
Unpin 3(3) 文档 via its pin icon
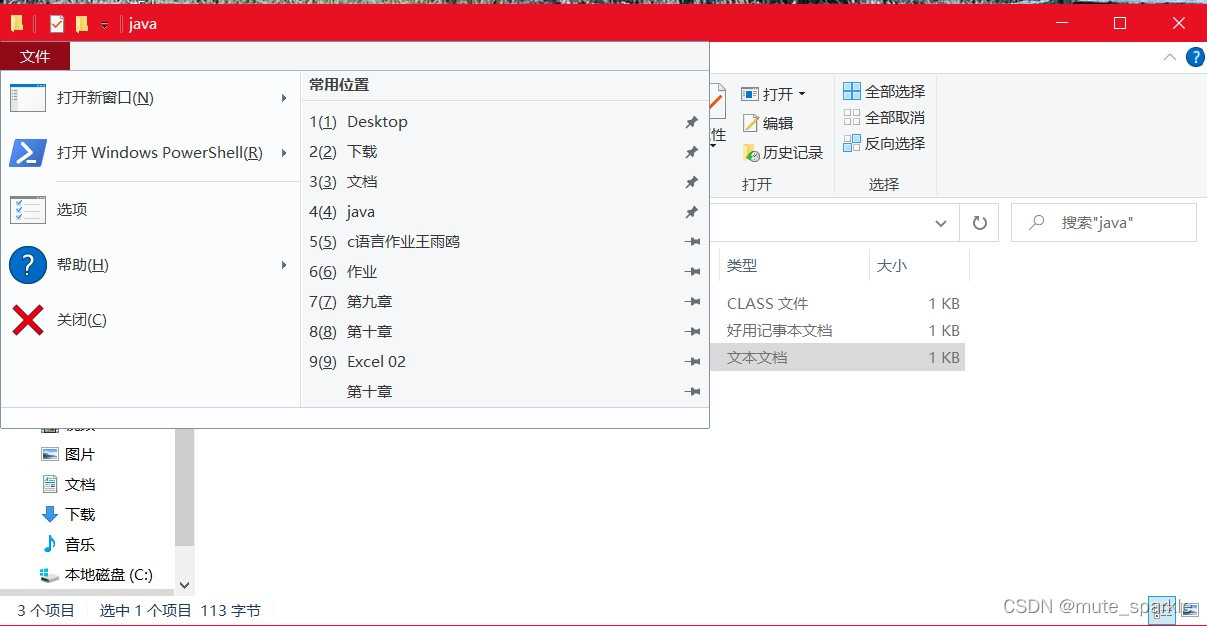tap(691, 182)
